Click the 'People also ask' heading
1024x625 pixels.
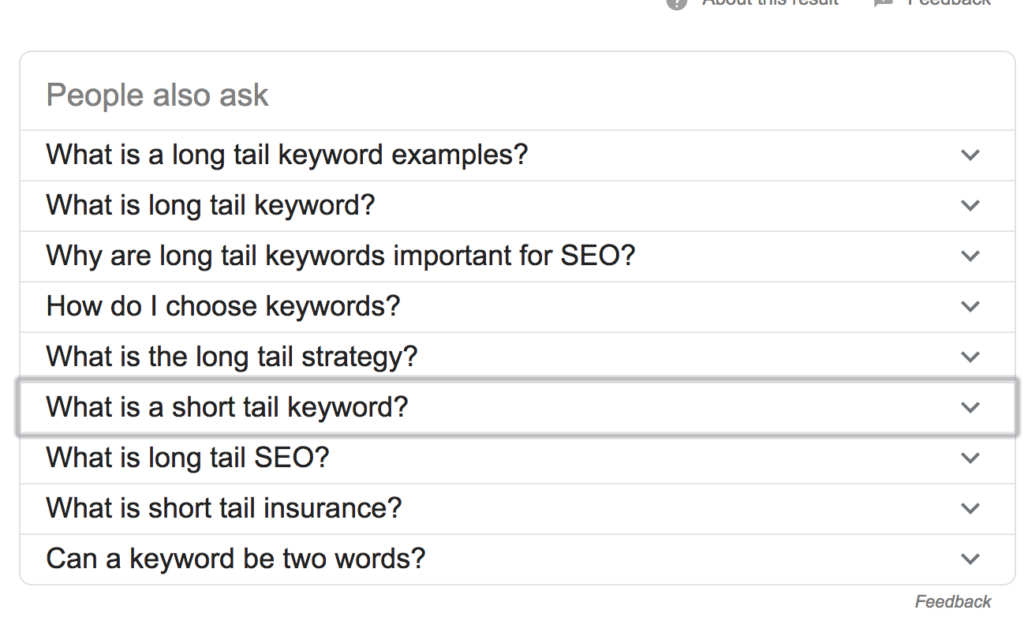coord(157,94)
